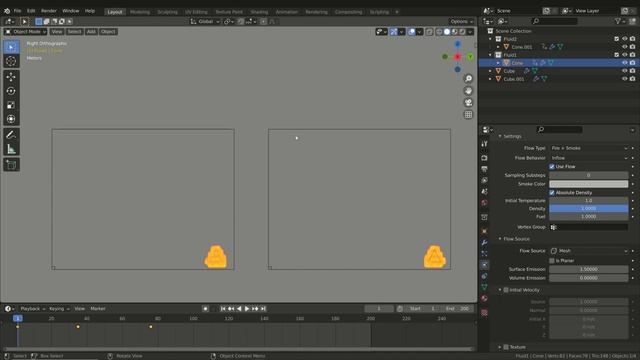This screenshot has width=640, height=360.
Task: Open the World properties tab
Action: tap(484, 203)
